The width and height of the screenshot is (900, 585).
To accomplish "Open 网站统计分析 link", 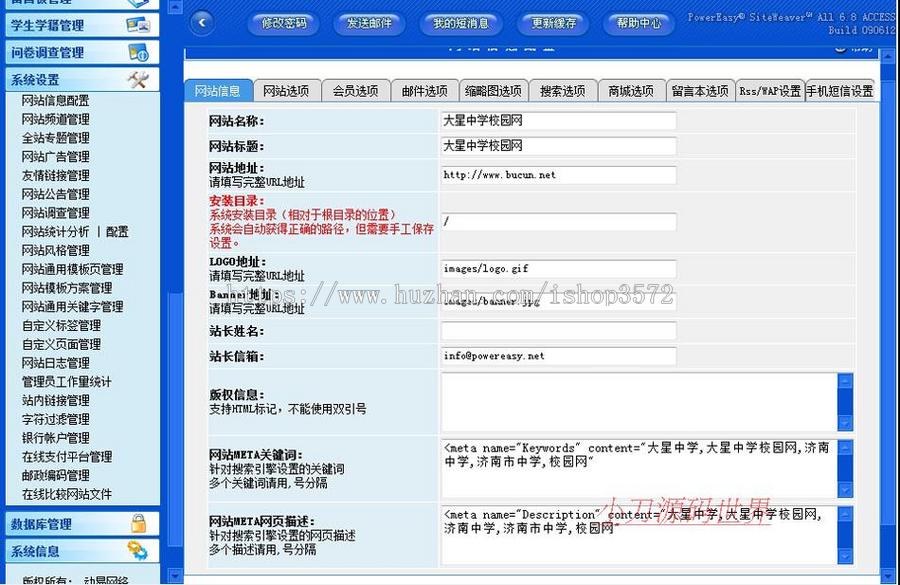I will (55, 232).
